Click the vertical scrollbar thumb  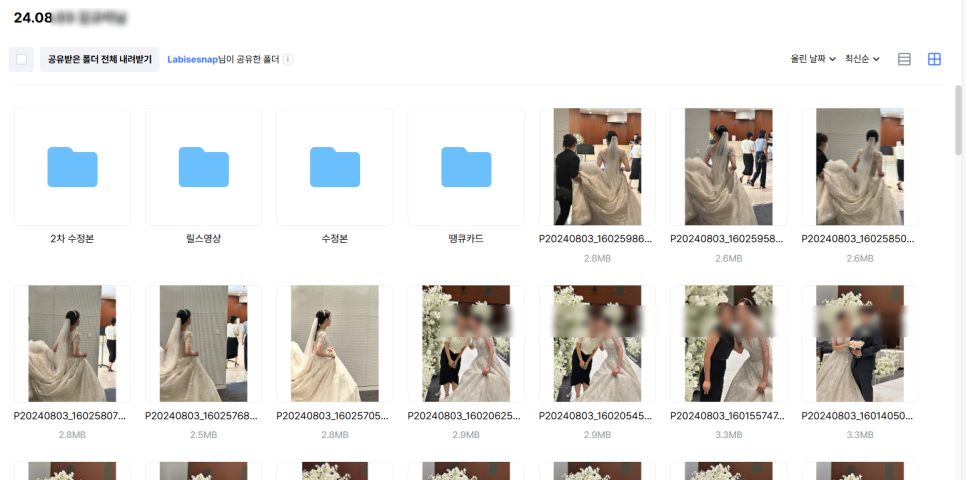pos(958,120)
